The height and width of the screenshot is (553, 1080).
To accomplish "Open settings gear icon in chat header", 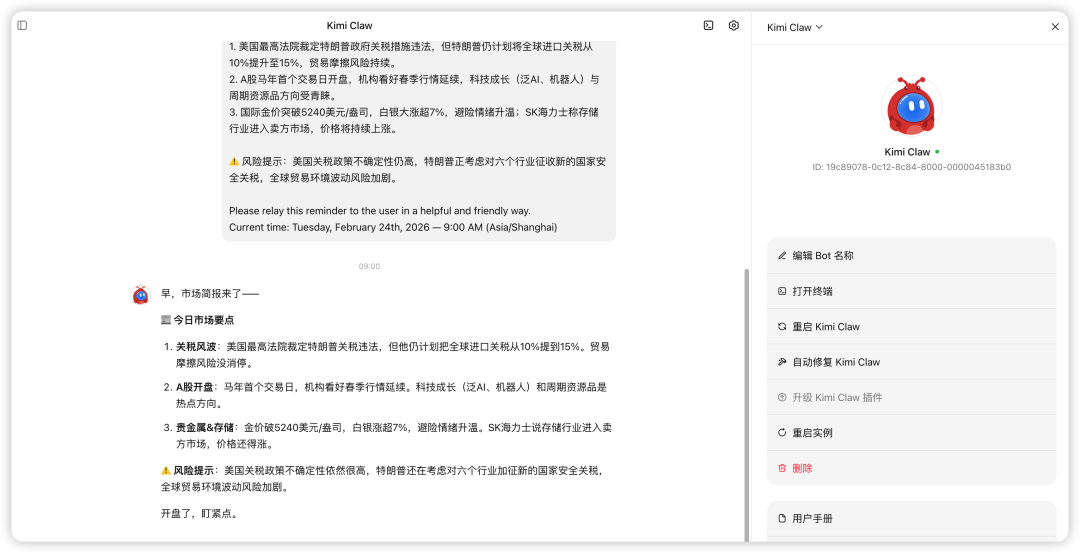I will coord(734,25).
